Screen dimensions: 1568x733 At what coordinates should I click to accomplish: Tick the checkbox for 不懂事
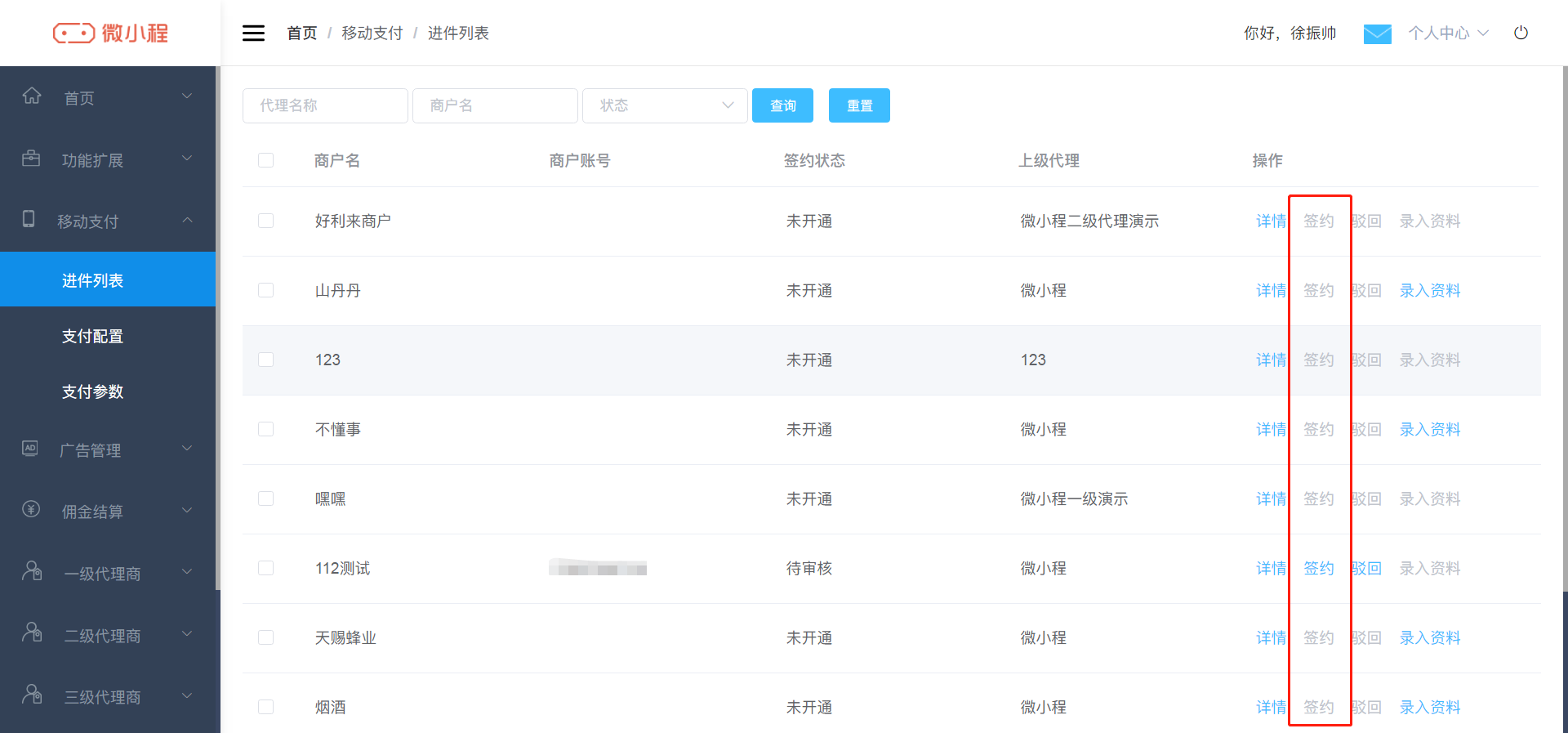click(265, 429)
